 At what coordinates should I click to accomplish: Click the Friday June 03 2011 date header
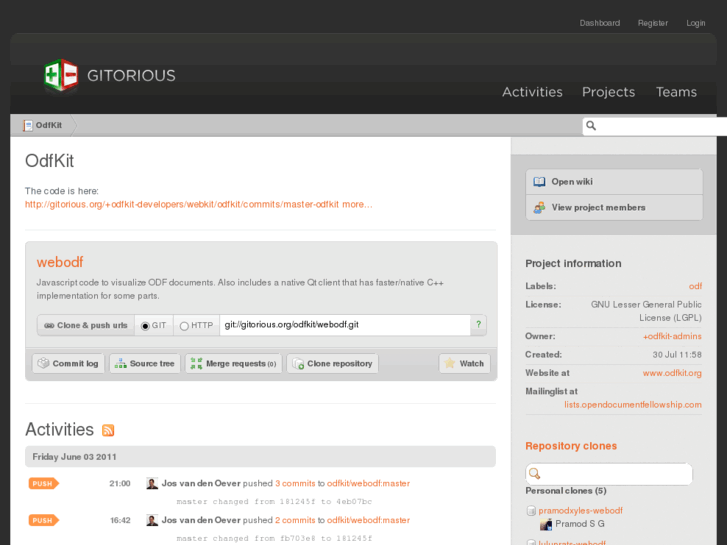coord(260,457)
